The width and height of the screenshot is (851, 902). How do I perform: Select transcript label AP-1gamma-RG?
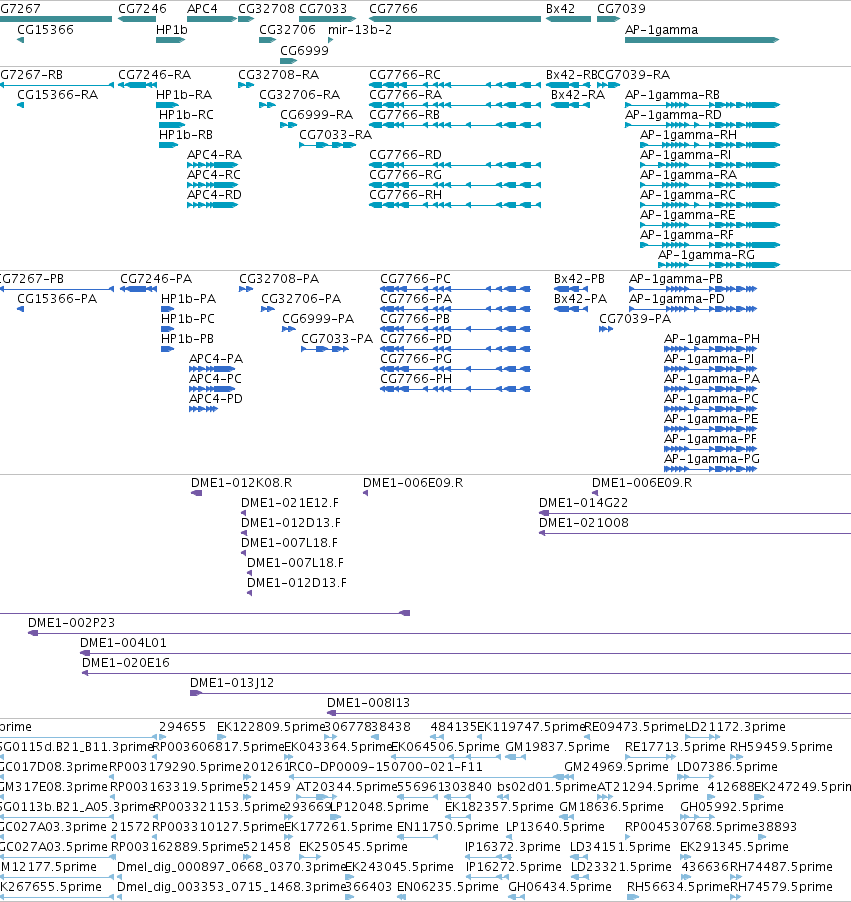click(706, 254)
